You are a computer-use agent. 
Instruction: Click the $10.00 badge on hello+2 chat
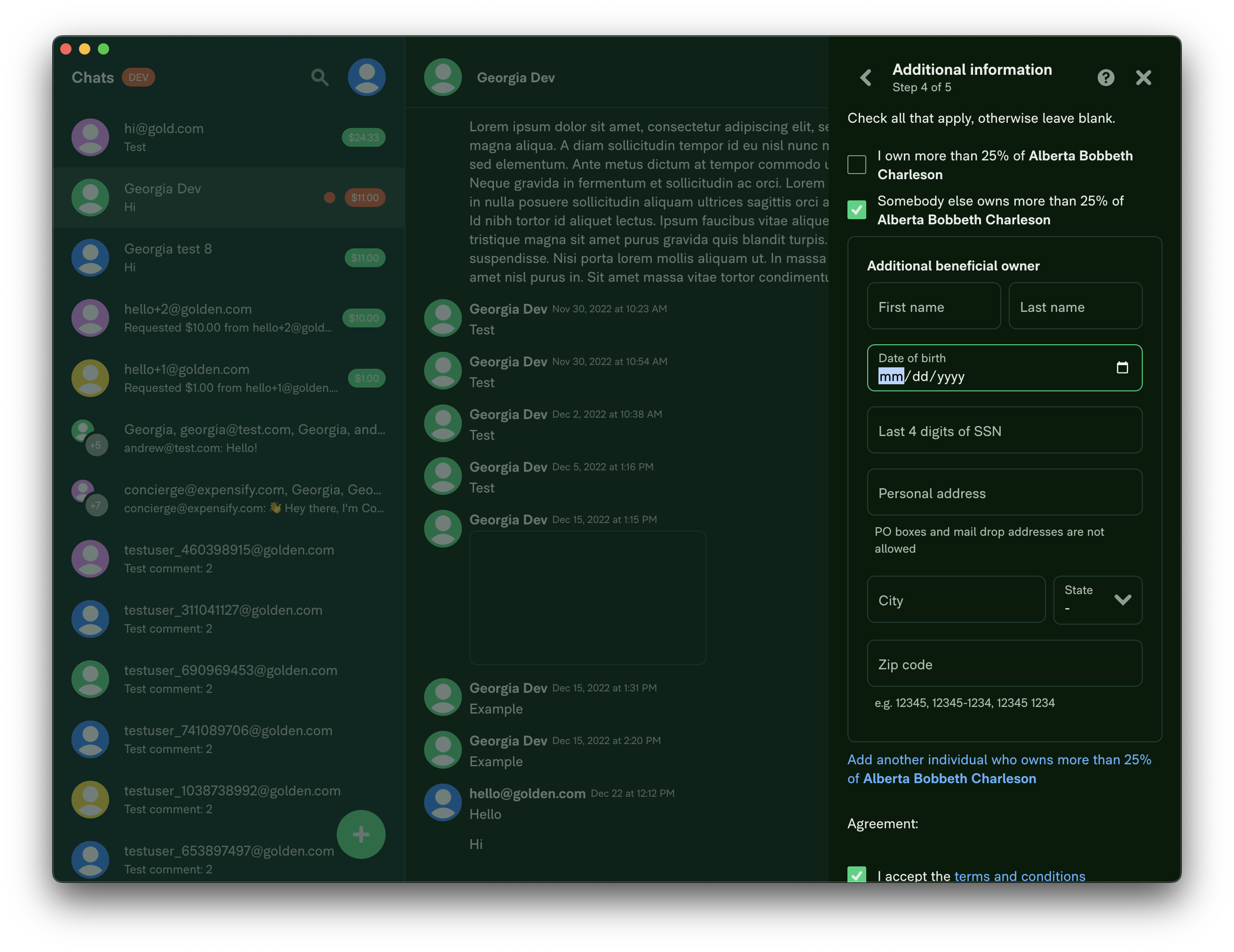click(364, 318)
